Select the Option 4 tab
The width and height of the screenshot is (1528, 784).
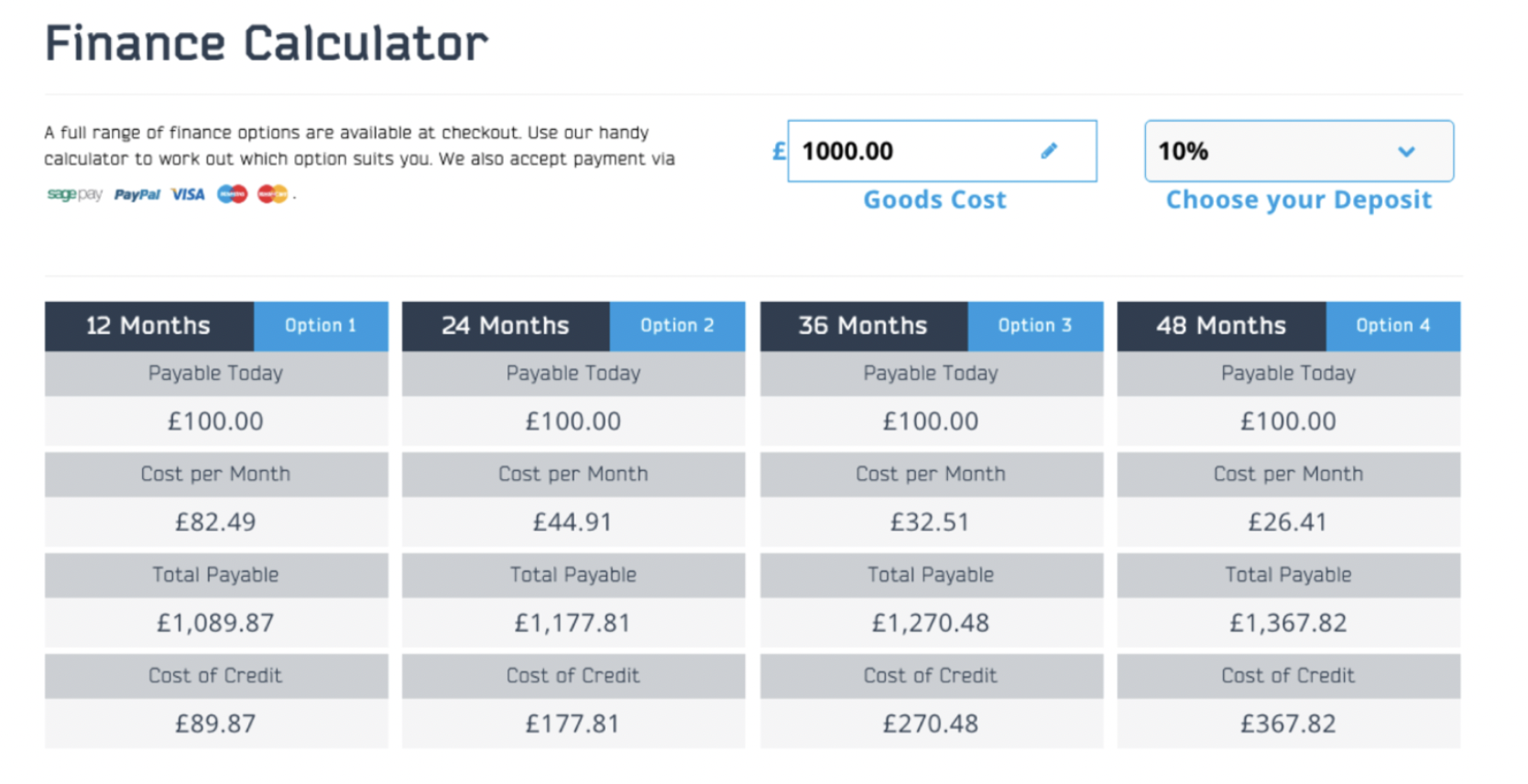coord(1393,326)
